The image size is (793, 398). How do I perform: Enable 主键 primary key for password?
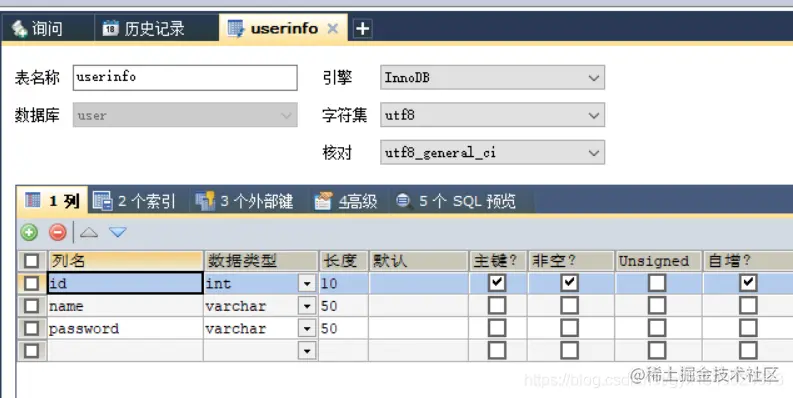pos(497,328)
